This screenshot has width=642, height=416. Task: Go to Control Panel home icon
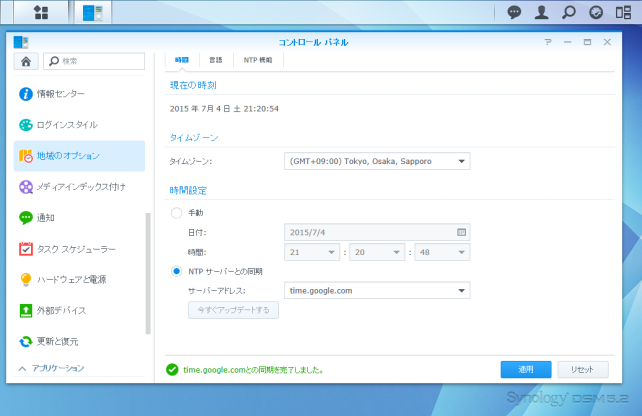(x=26, y=61)
